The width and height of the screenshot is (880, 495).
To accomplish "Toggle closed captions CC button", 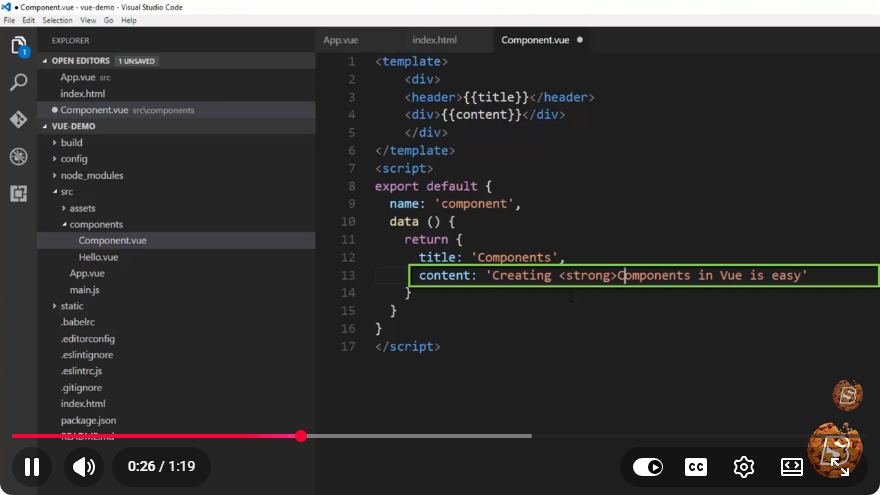I will pos(696,466).
